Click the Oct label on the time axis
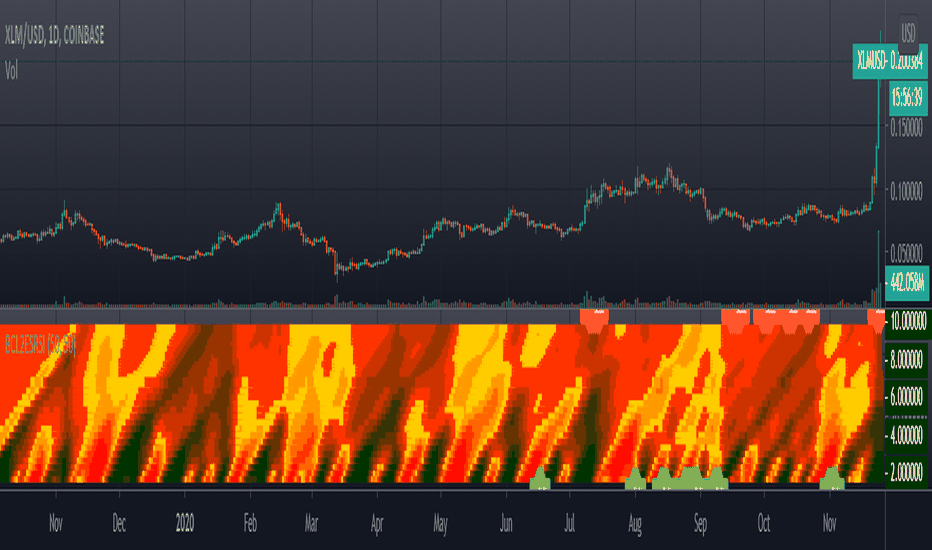Screen dimensions: 932x550 (x=764, y=524)
